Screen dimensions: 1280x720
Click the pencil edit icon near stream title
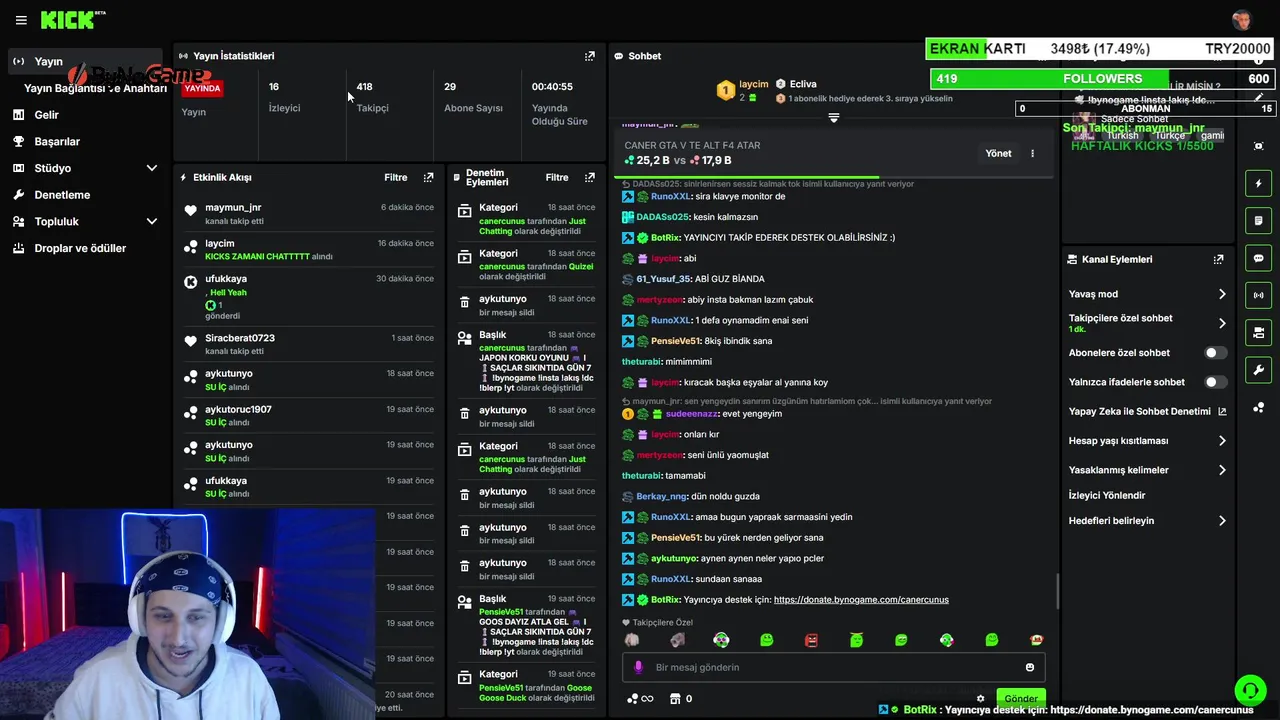tap(1258, 98)
